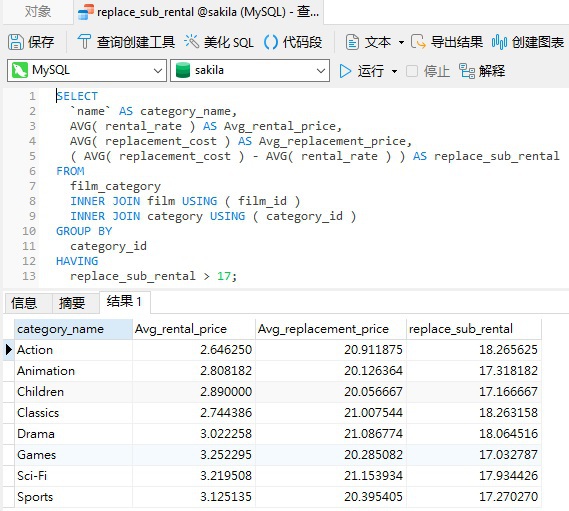Click Beautify SQL (美化 SQL) icon
Image resolution: width=569 pixels, height=511 pixels.
coord(191,42)
